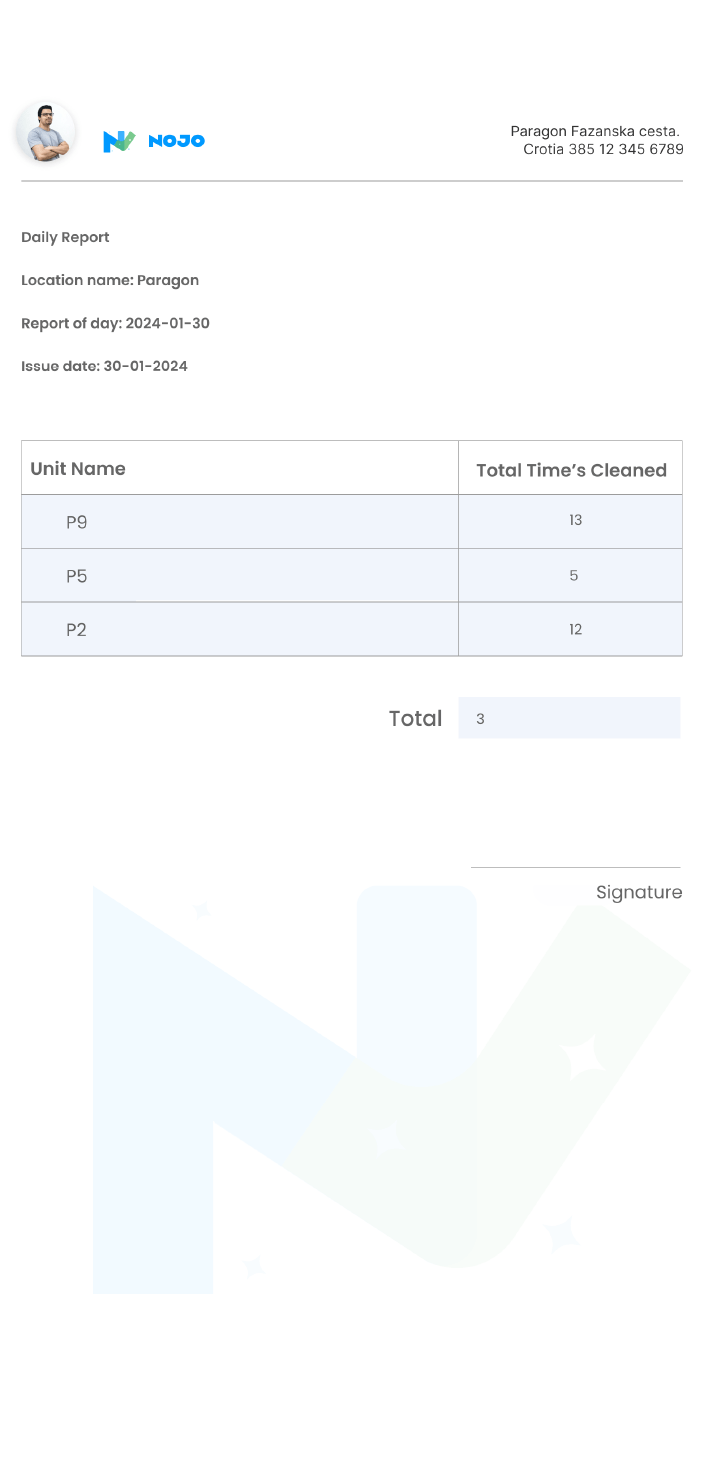Click the Location name: Paragon line

click(110, 280)
